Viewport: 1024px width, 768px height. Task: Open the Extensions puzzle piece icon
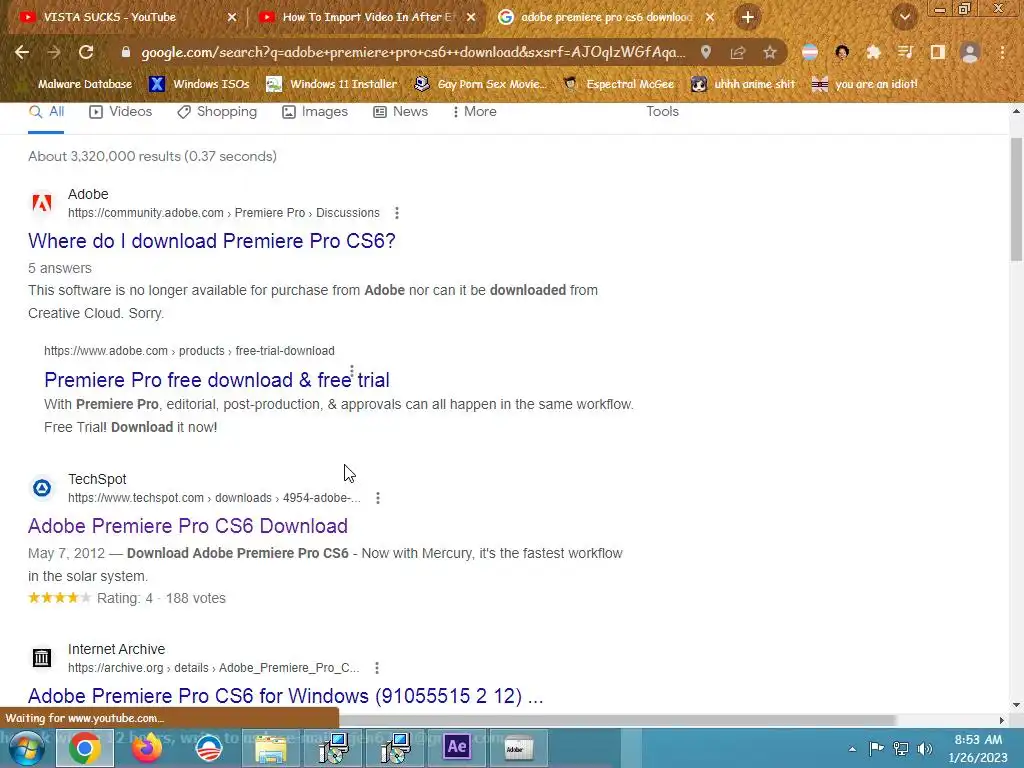pyautogui.click(x=873, y=52)
